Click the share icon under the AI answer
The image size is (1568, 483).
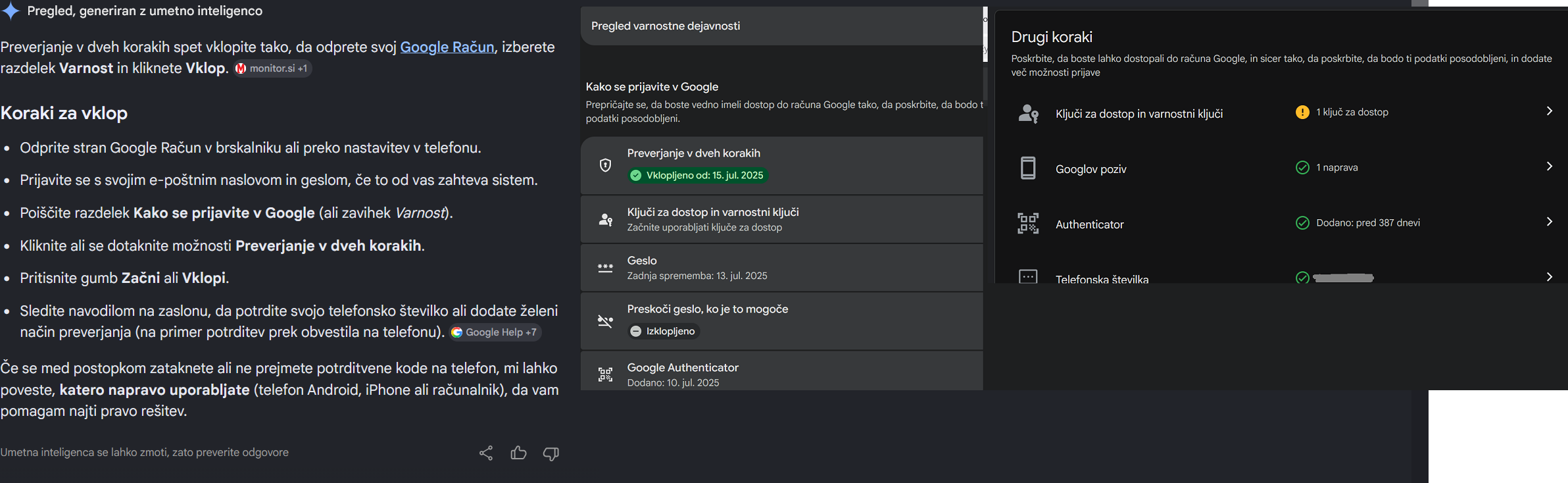[486, 453]
